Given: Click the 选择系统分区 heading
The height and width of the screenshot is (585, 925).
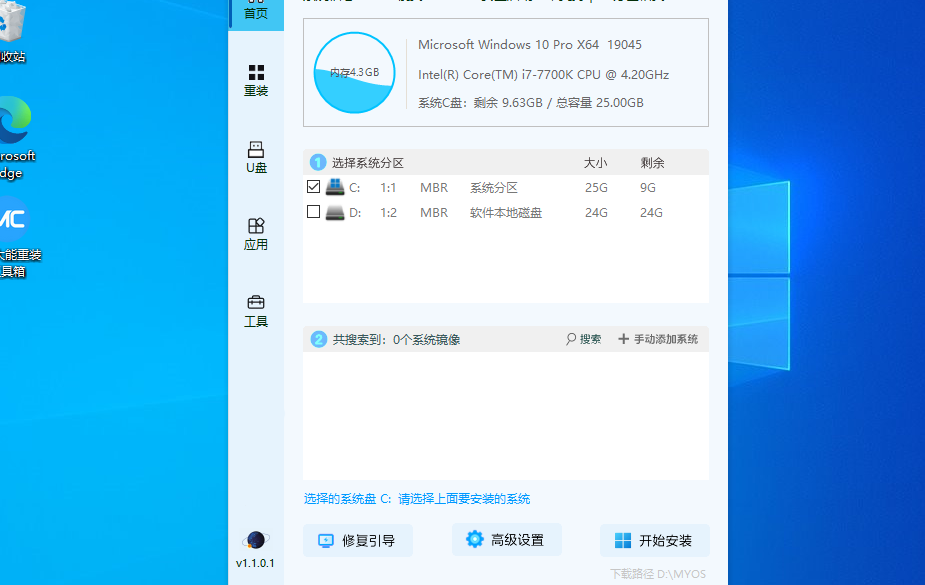Looking at the screenshot, I should [368, 163].
